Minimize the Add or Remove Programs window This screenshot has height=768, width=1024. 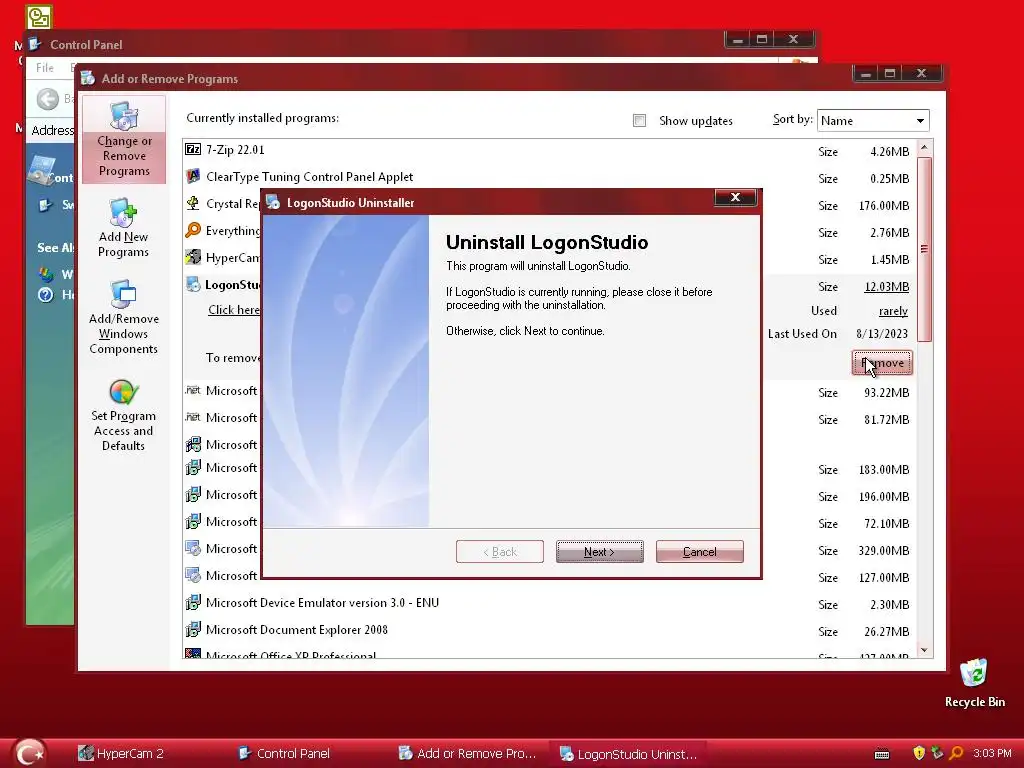tap(866, 73)
